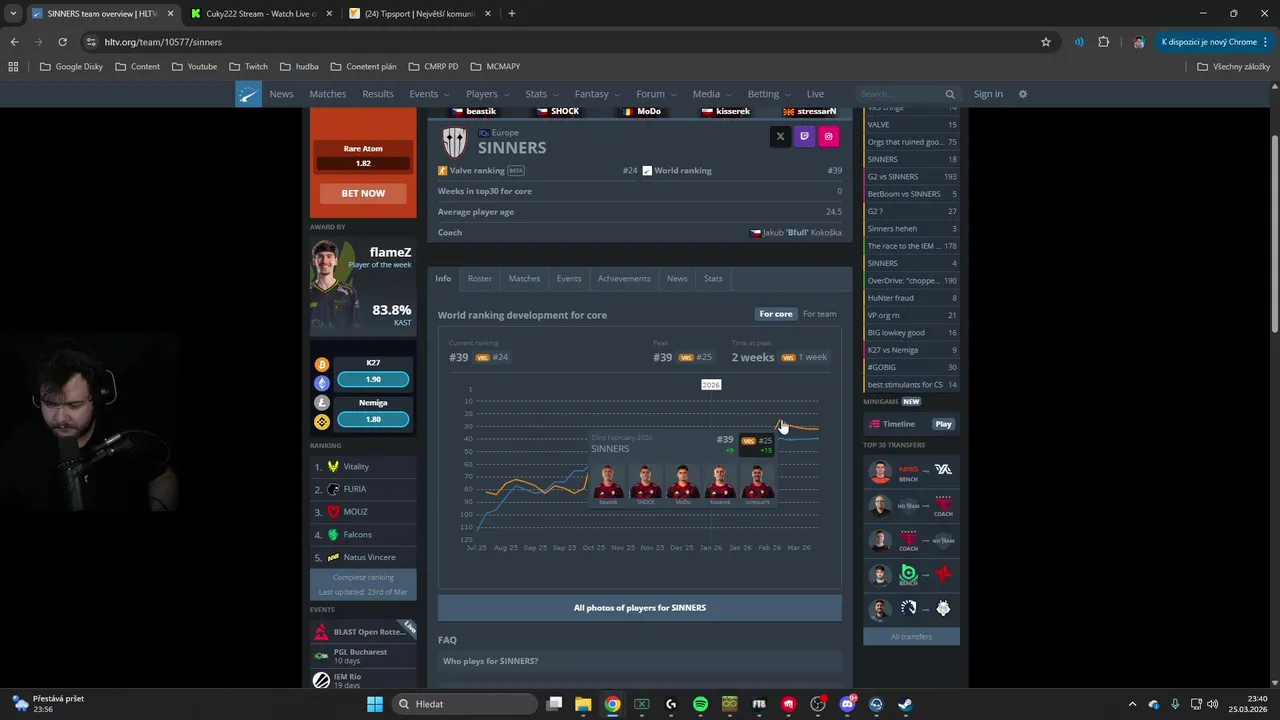Open the Hudba bookmarks folder
Image resolution: width=1280 pixels, height=720 pixels.
click(x=300, y=67)
